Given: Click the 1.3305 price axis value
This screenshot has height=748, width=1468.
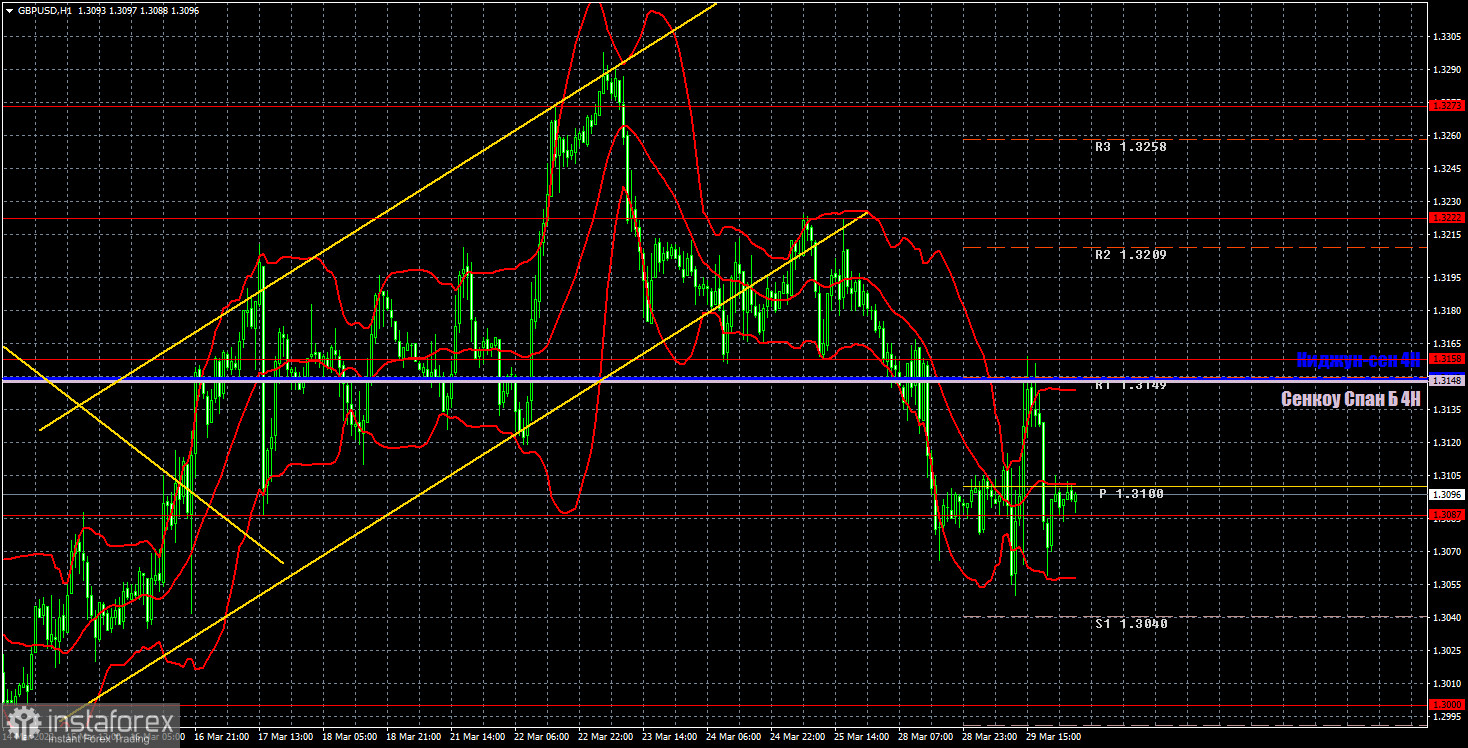Looking at the screenshot, I should click(x=1446, y=37).
